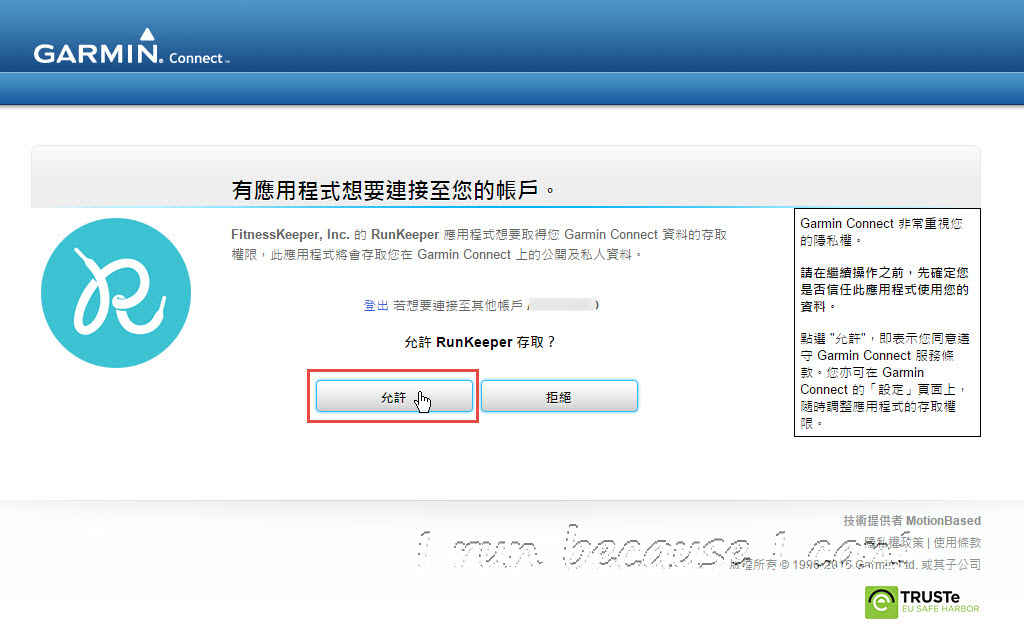1024x642 pixels.
Task: Open the Garmin Connect logo
Action: pos(131,46)
